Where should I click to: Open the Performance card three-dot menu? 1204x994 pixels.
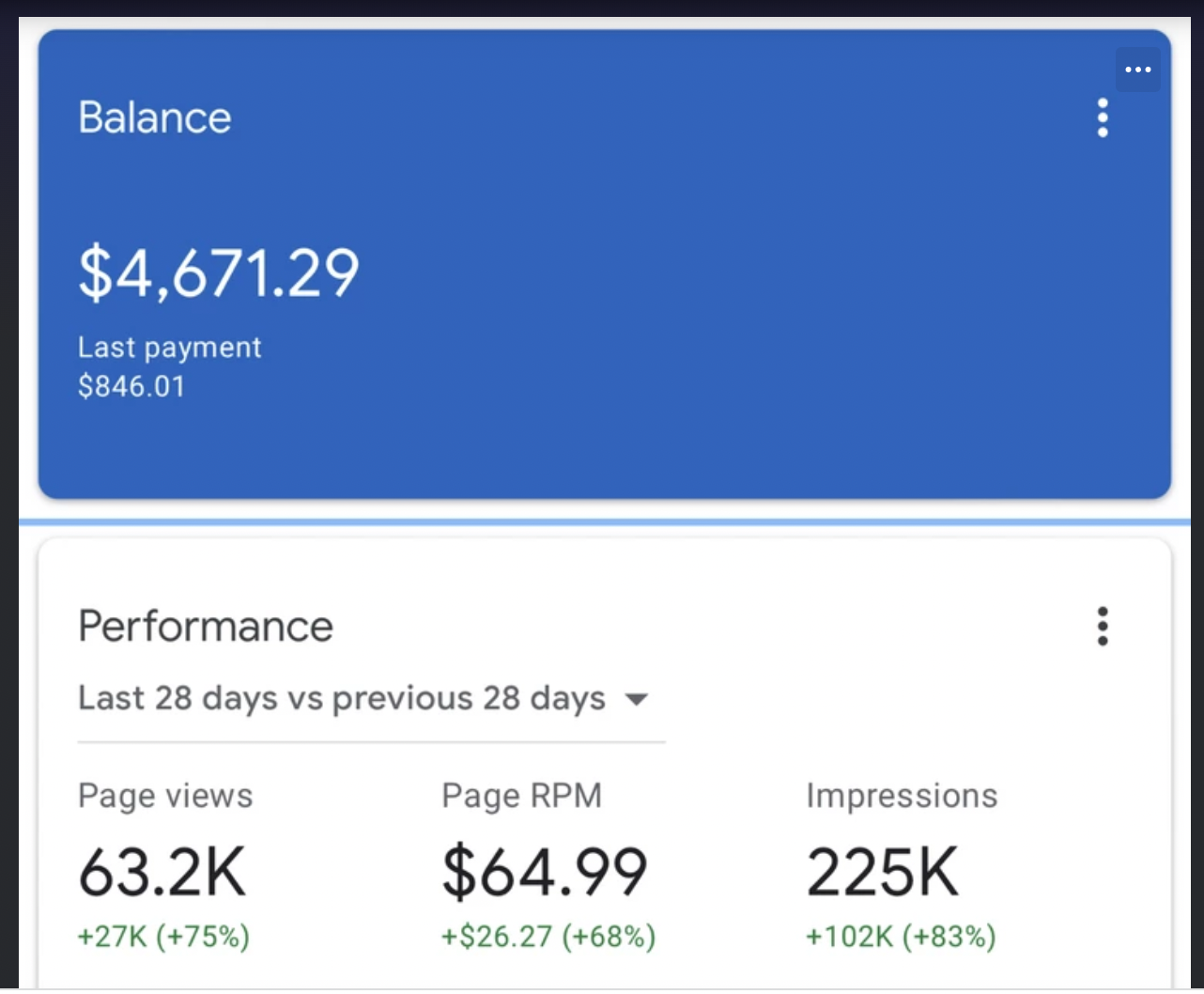[x=1103, y=627]
